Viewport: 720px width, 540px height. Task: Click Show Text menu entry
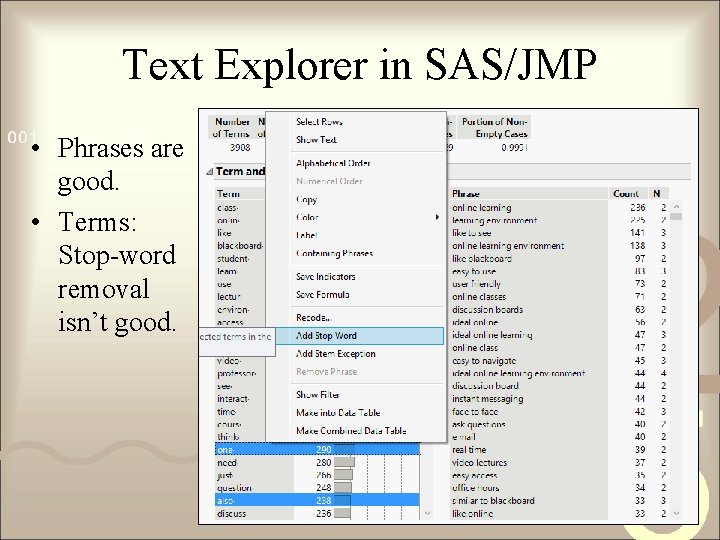pos(316,140)
